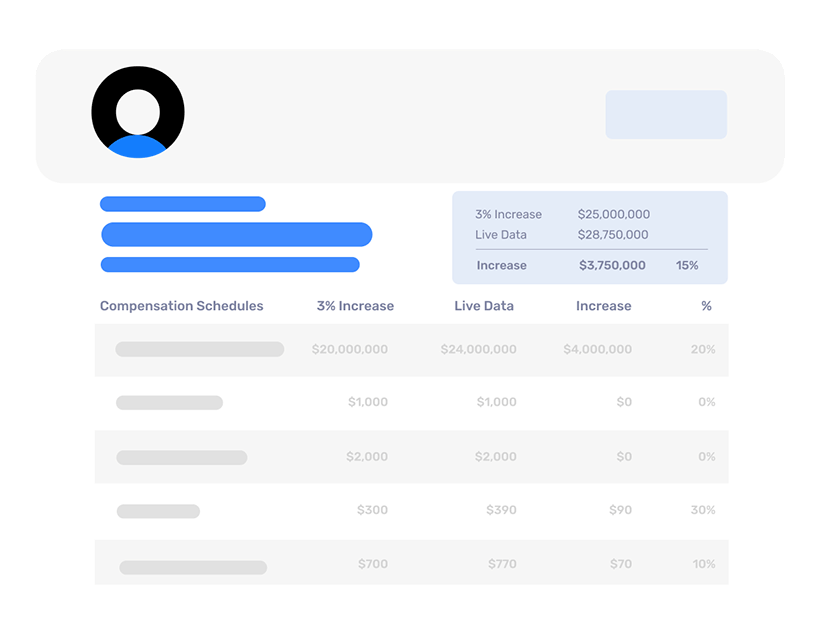Click the 3% Increase table column header
819x630 pixels.
coord(355,306)
